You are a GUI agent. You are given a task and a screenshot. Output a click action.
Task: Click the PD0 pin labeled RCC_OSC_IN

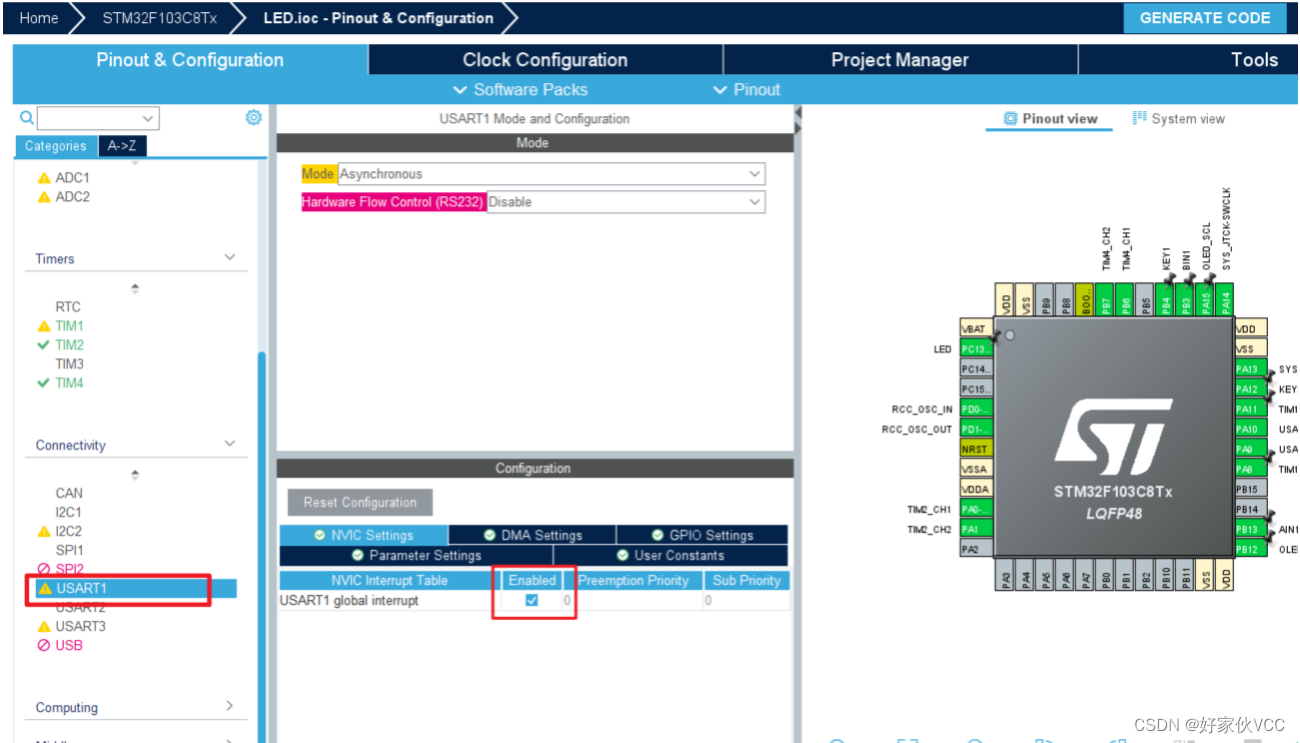(x=975, y=409)
